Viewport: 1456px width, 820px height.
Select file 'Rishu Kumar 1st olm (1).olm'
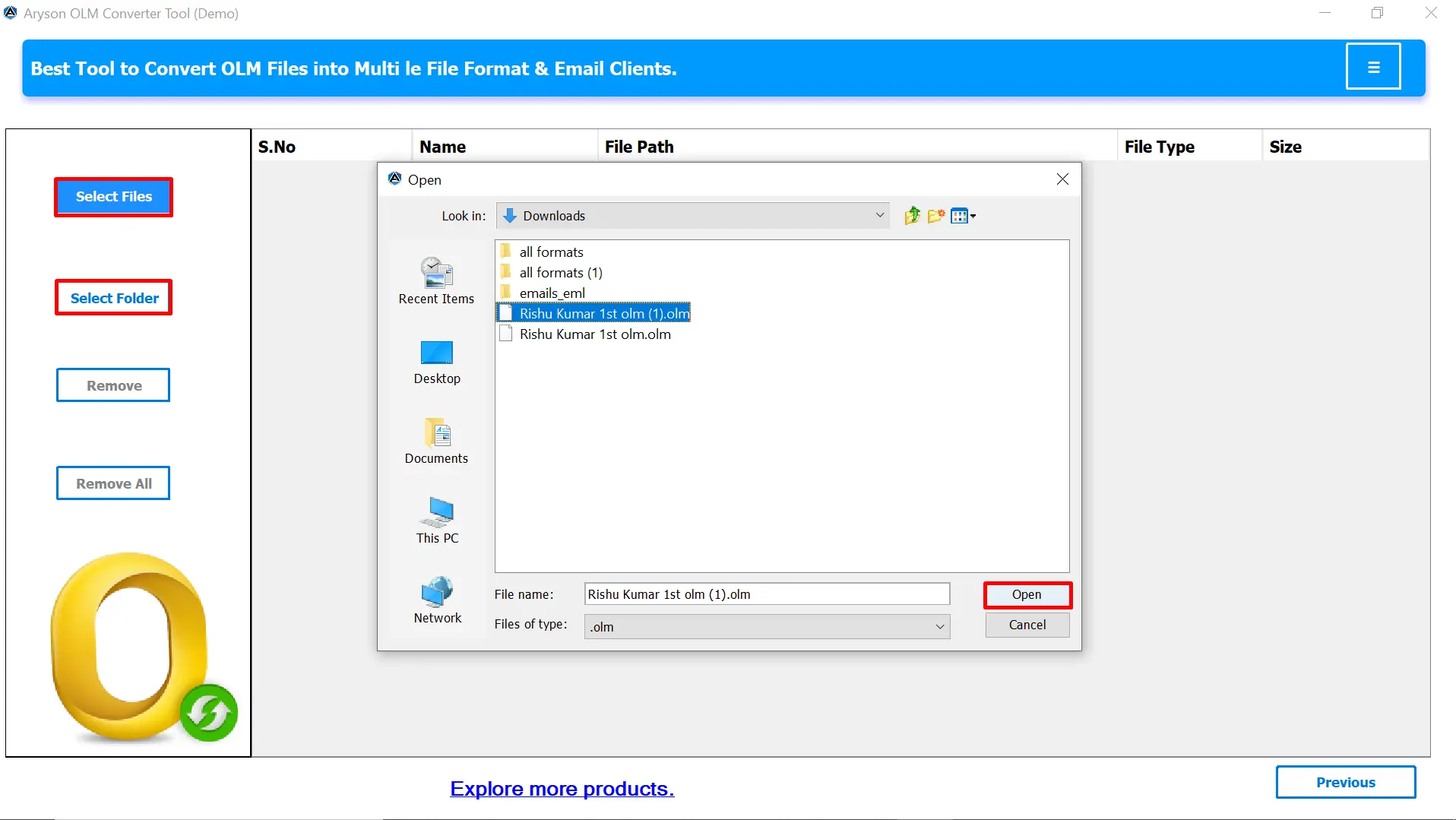(x=594, y=313)
